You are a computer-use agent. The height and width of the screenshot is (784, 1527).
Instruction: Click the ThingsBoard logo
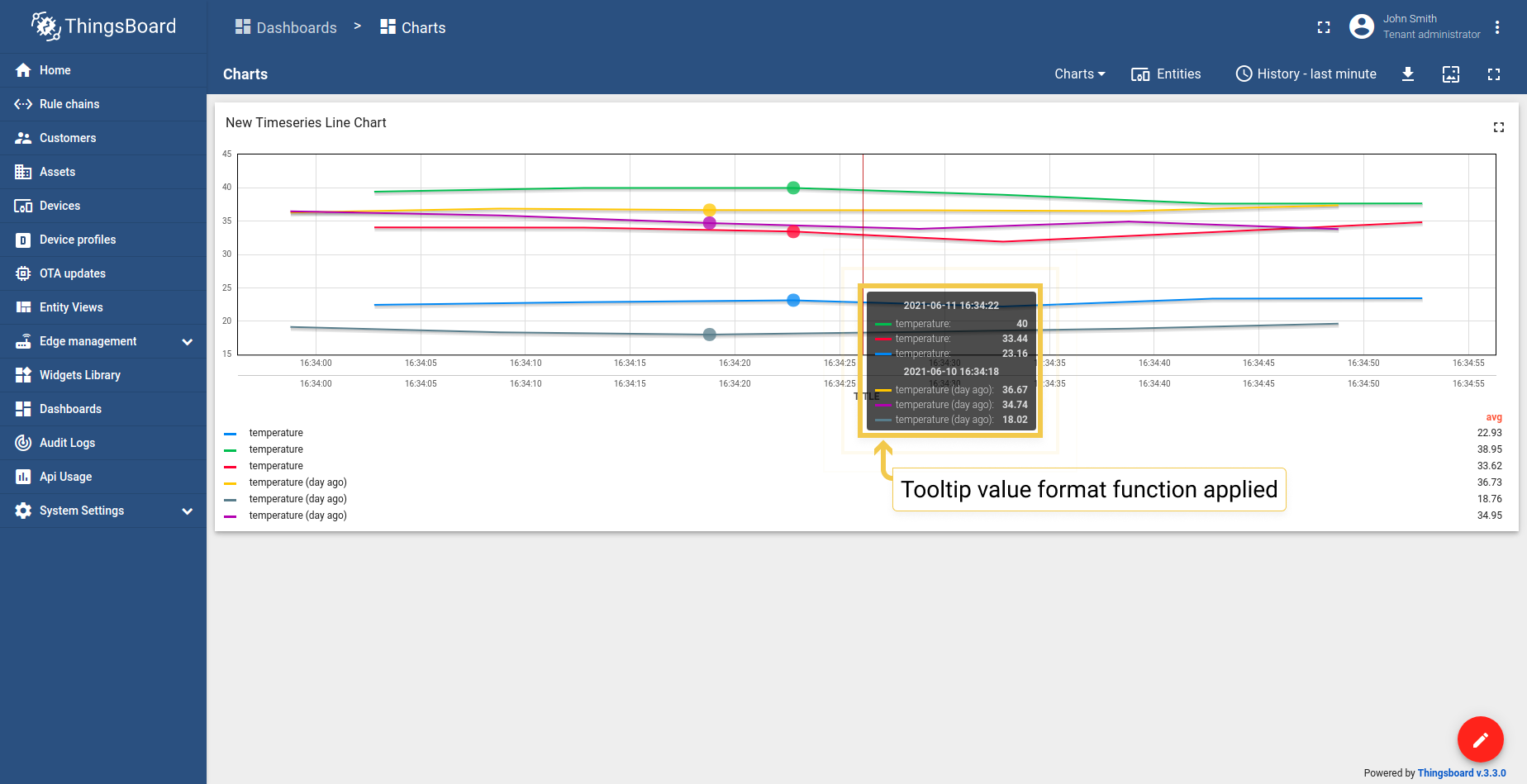coord(103,26)
